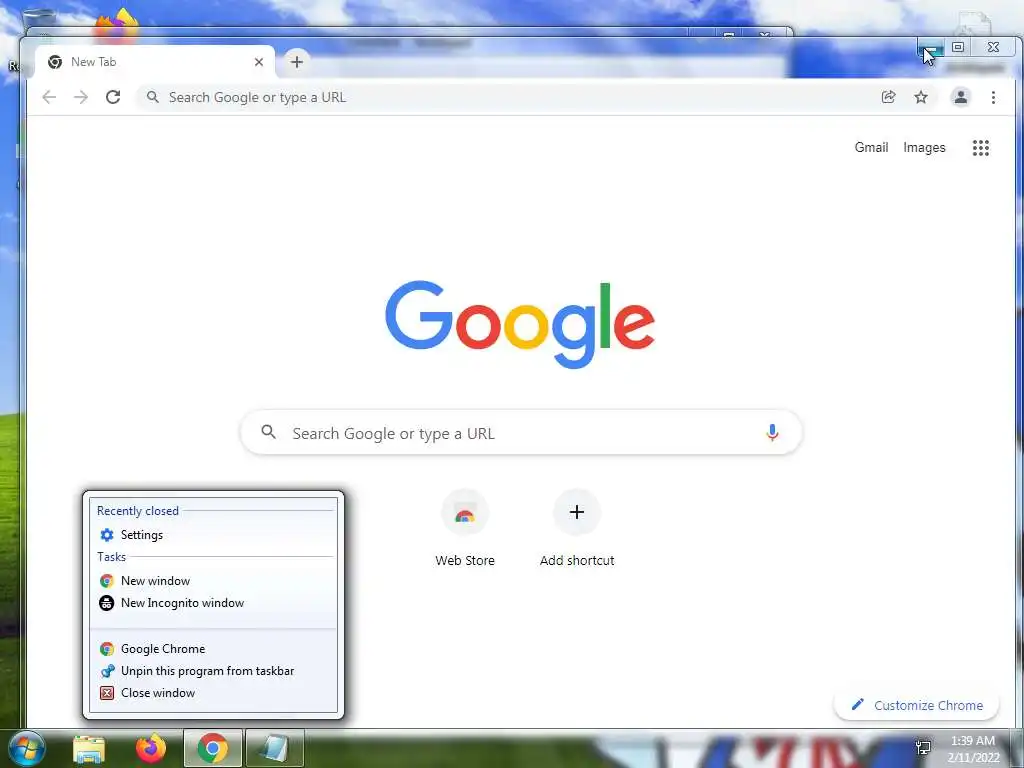Click the back navigation arrow in Chrome
This screenshot has height=768, width=1024.
[x=49, y=97]
